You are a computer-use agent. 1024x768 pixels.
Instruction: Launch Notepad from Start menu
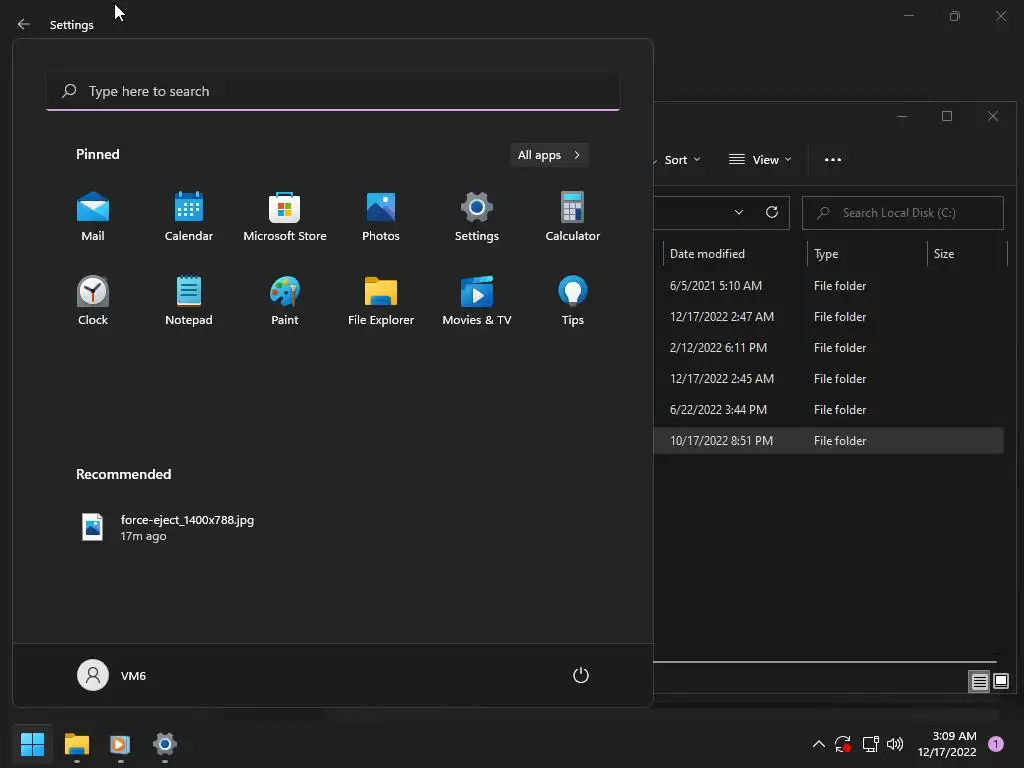pyautogui.click(x=189, y=300)
